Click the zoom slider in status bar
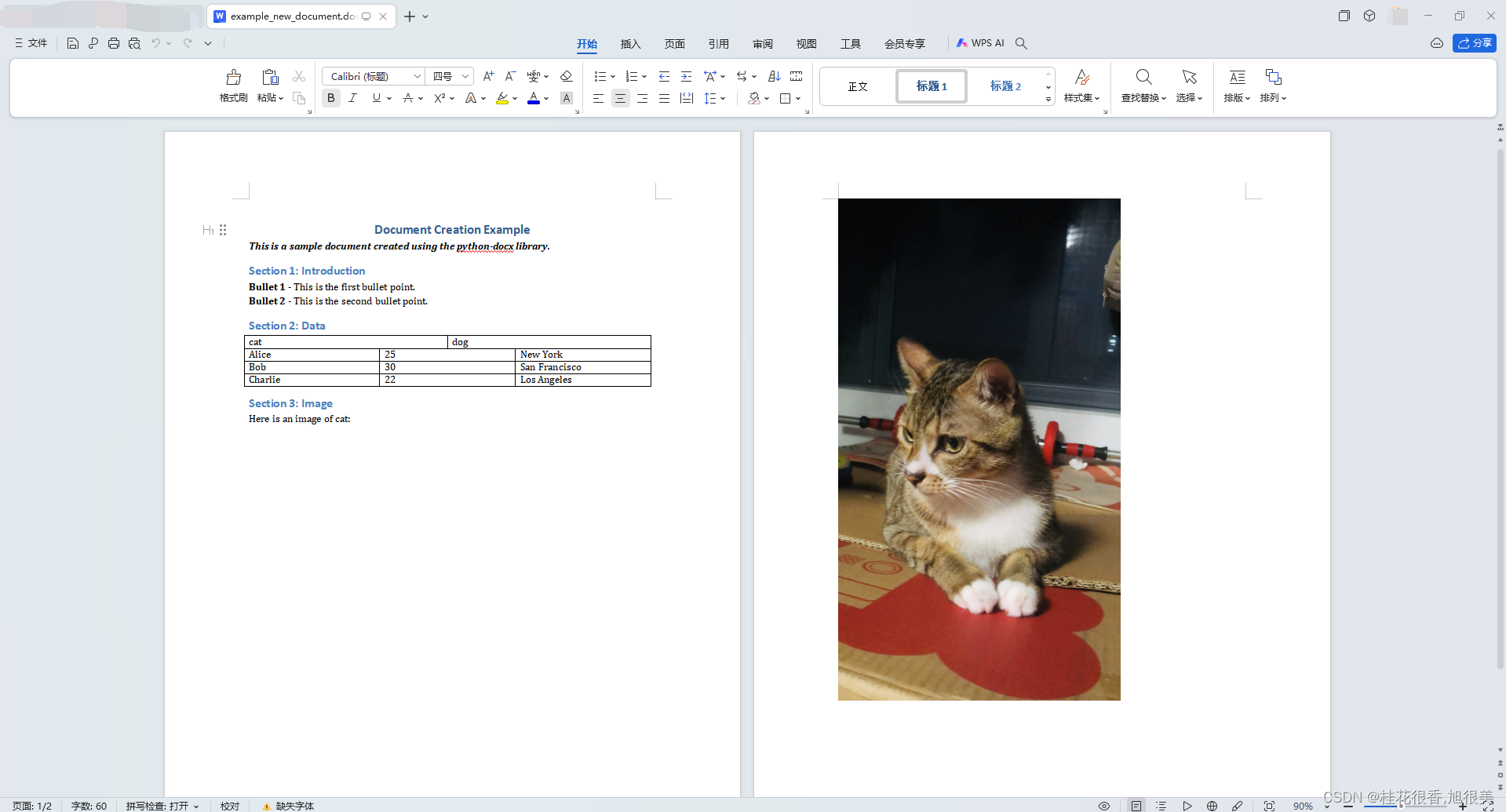 point(1405,806)
